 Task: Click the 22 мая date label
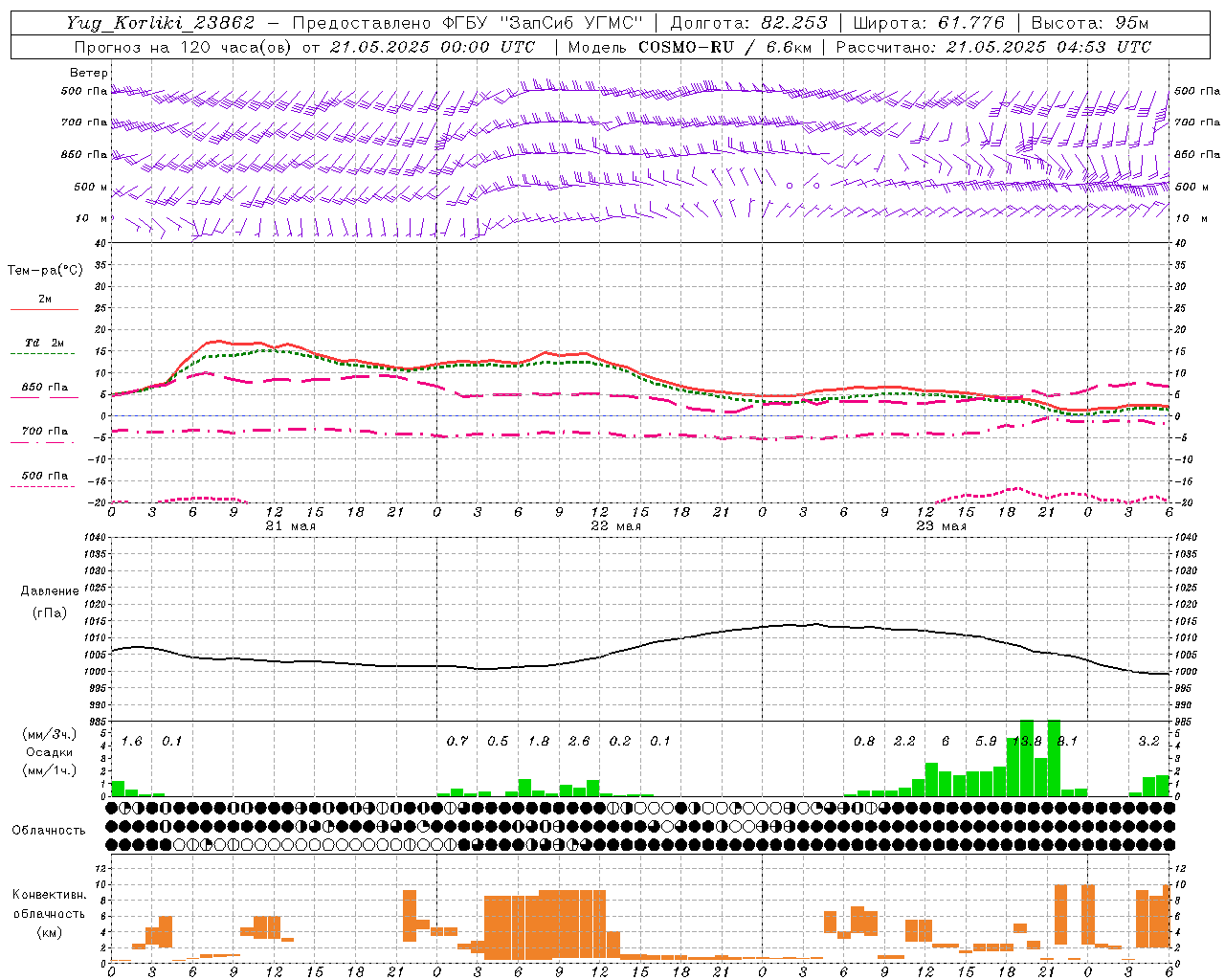tap(616, 526)
